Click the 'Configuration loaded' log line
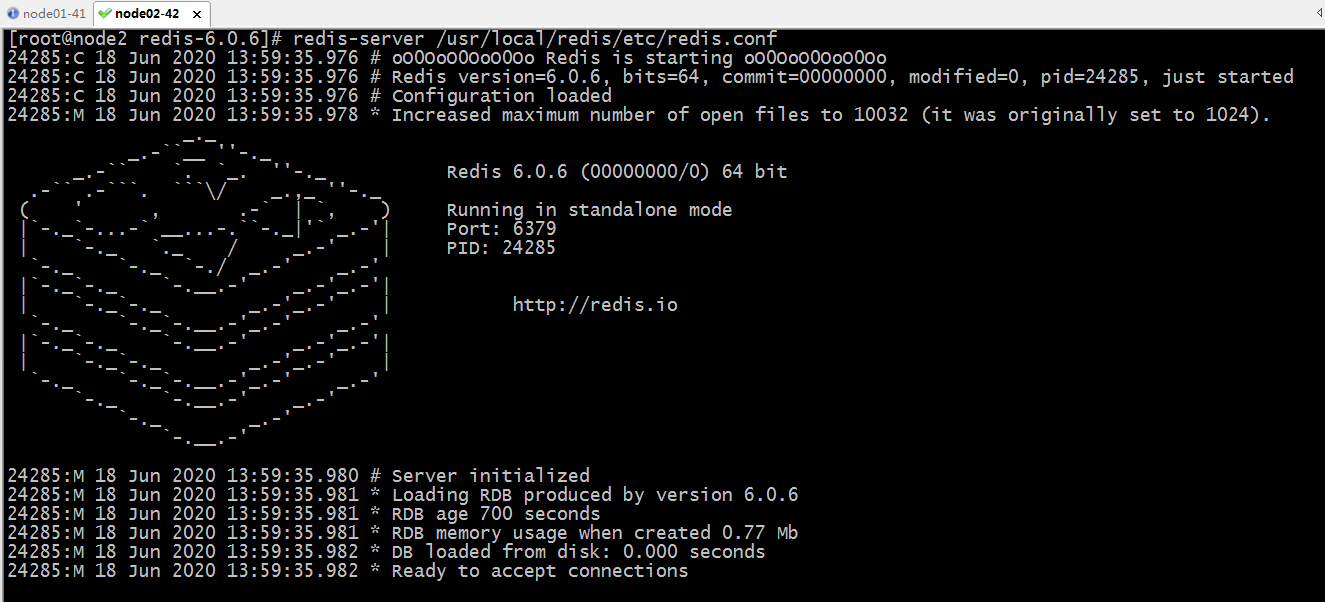Viewport: 1325px width, 602px height. (x=309, y=96)
